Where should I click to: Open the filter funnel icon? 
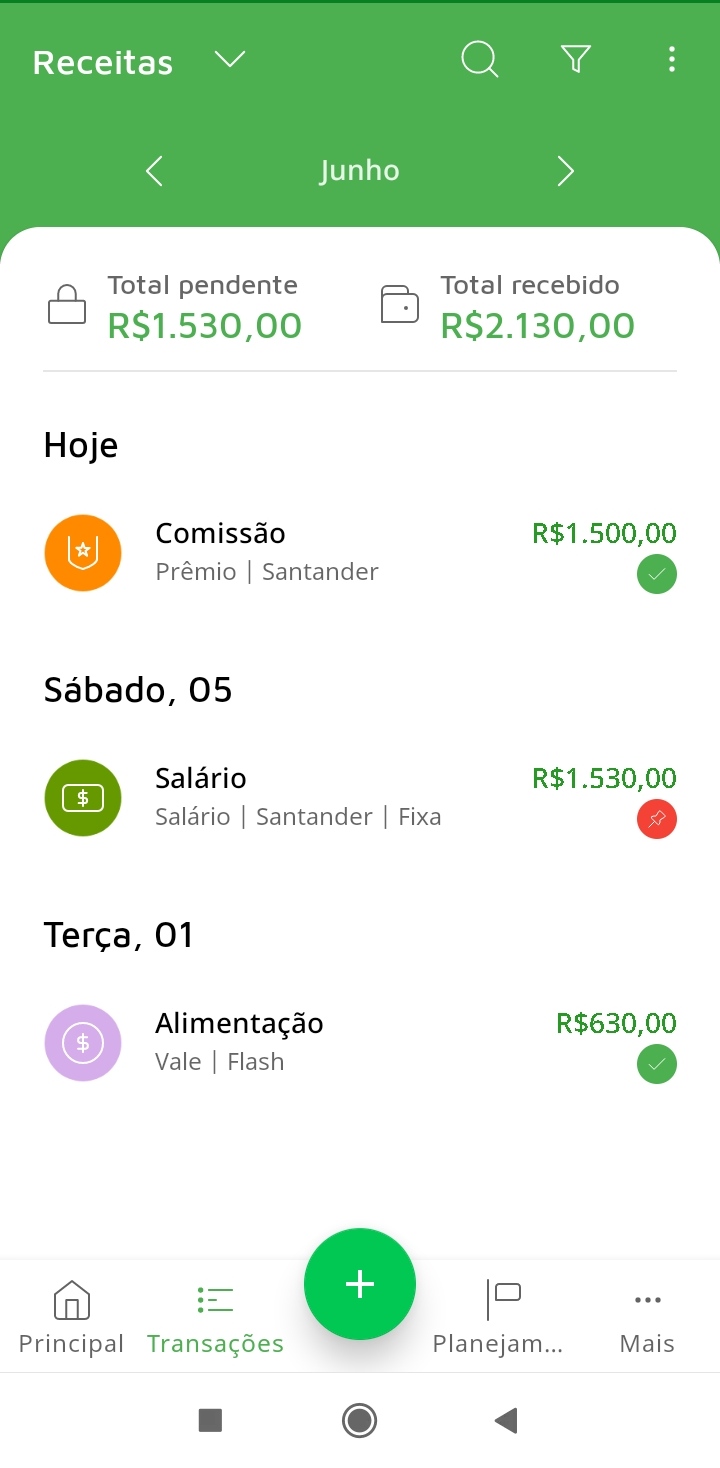pyautogui.click(x=576, y=60)
